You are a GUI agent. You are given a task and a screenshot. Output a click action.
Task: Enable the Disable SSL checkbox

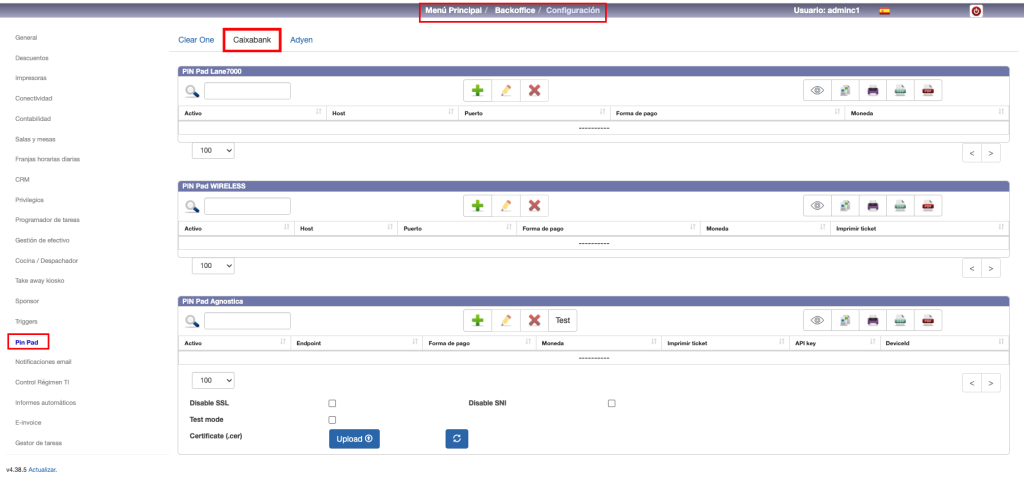pos(332,403)
